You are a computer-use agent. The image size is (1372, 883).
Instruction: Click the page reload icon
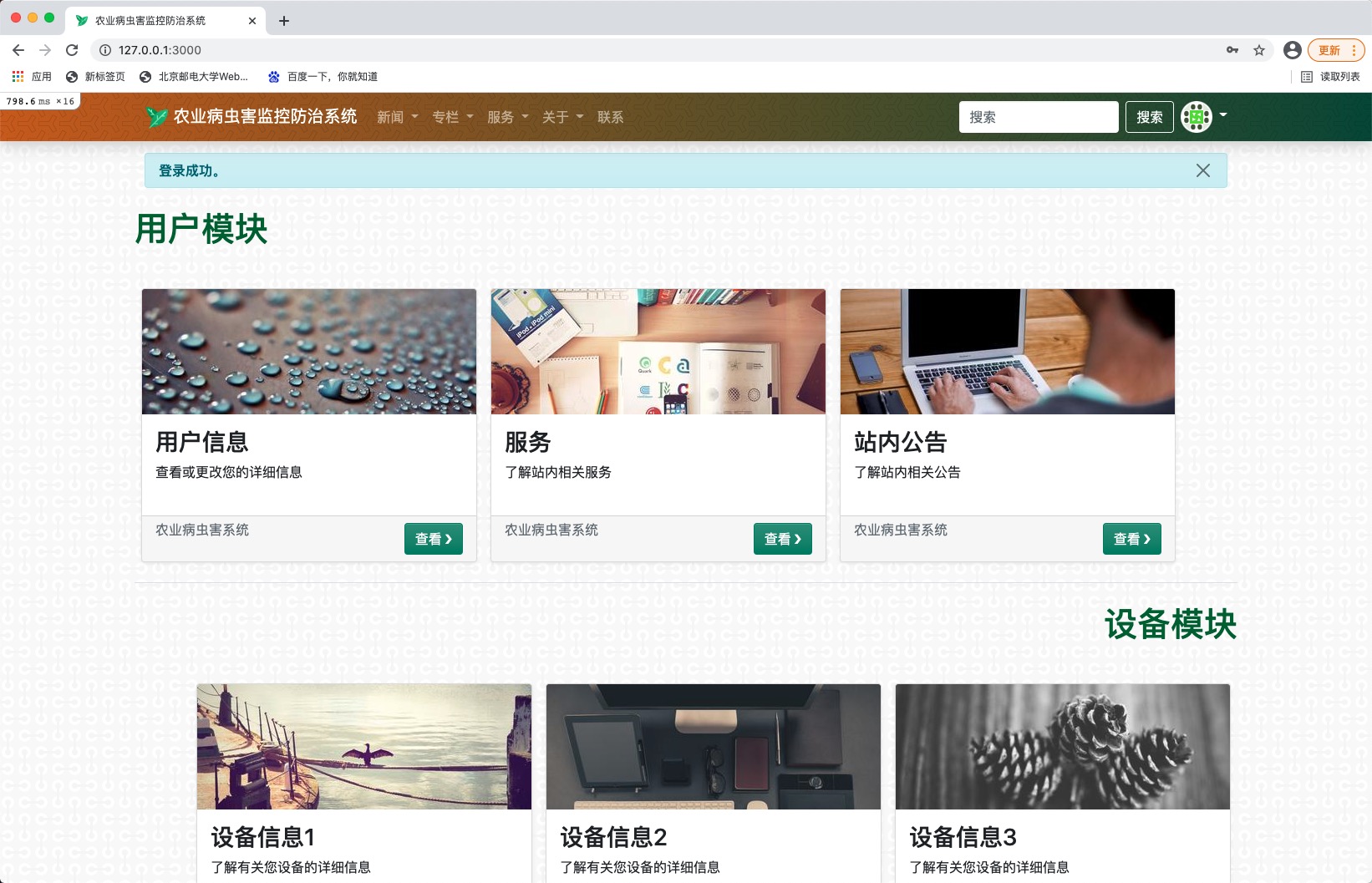(x=73, y=50)
